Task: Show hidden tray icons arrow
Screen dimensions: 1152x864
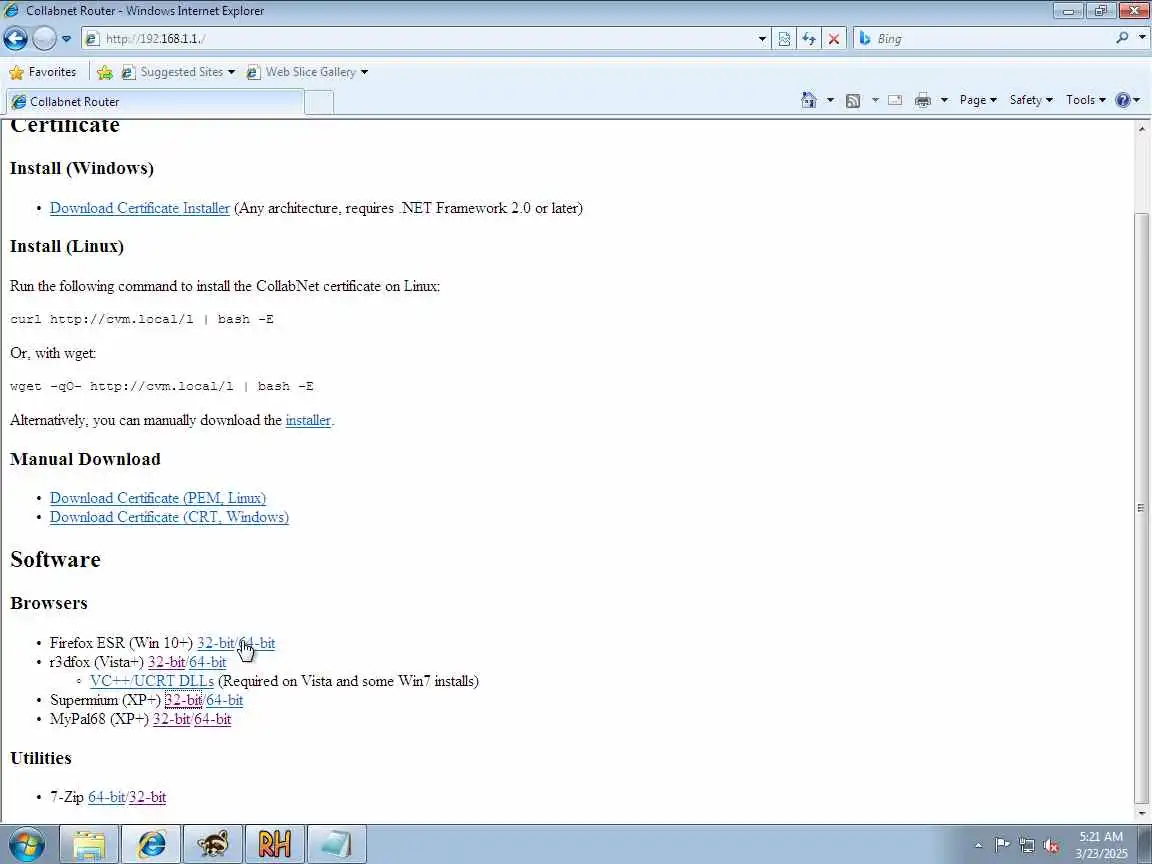Action: [x=978, y=845]
